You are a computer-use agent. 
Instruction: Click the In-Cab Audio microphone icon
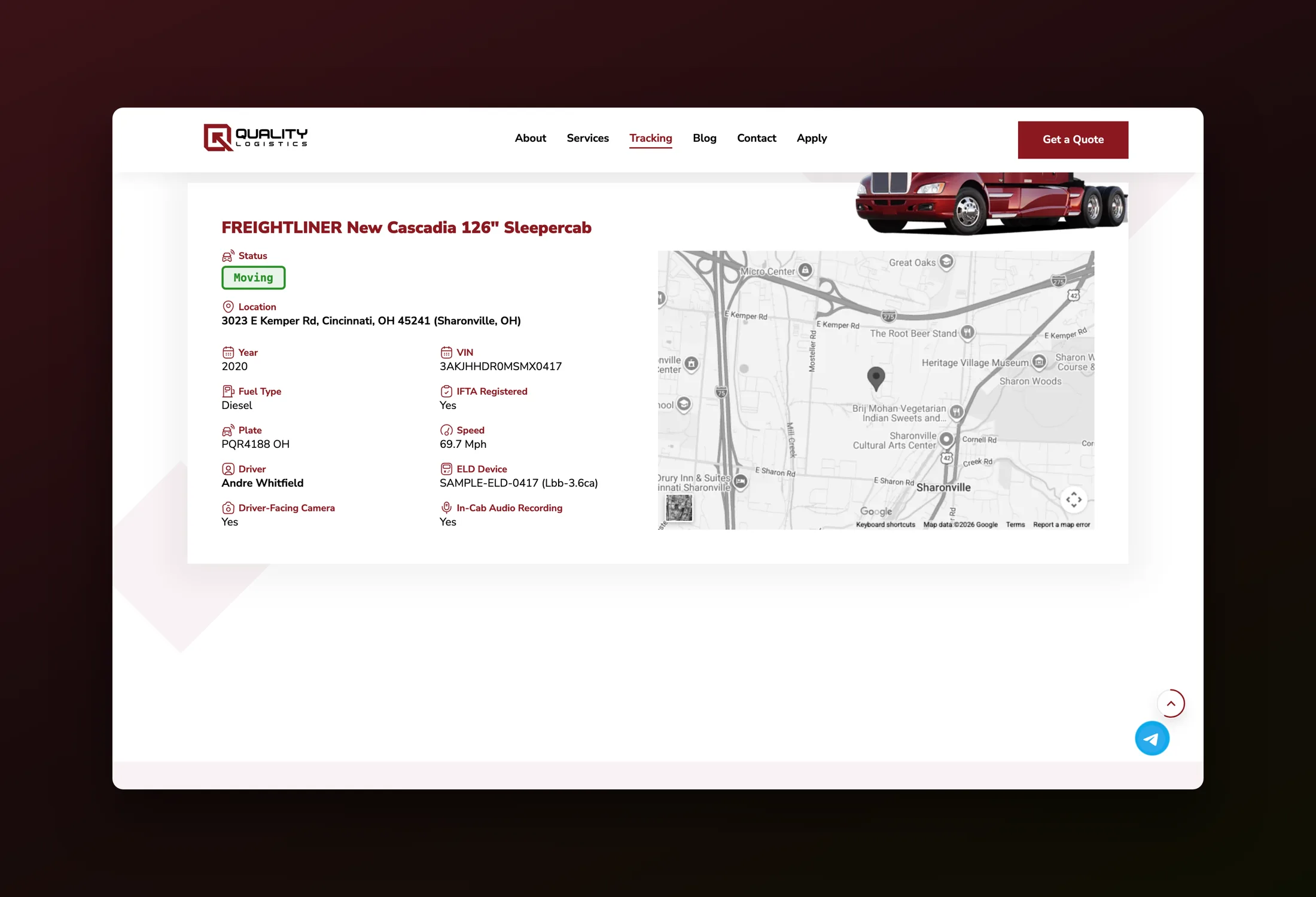tap(446, 508)
